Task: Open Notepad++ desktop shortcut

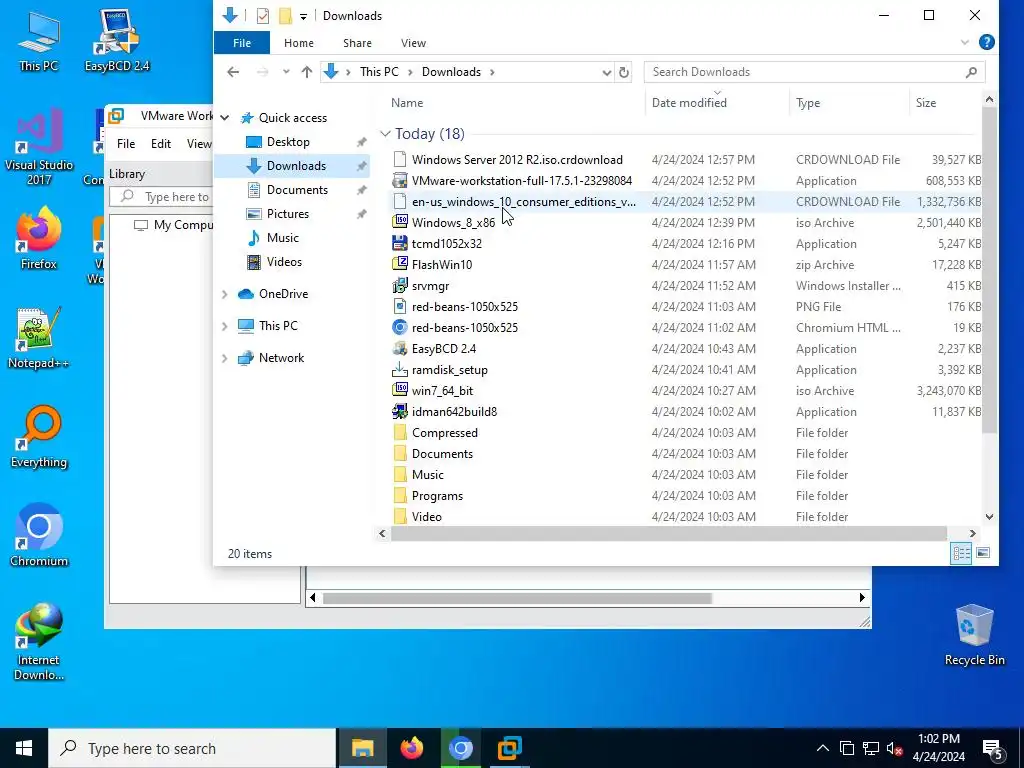Action: [x=39, y=338]
